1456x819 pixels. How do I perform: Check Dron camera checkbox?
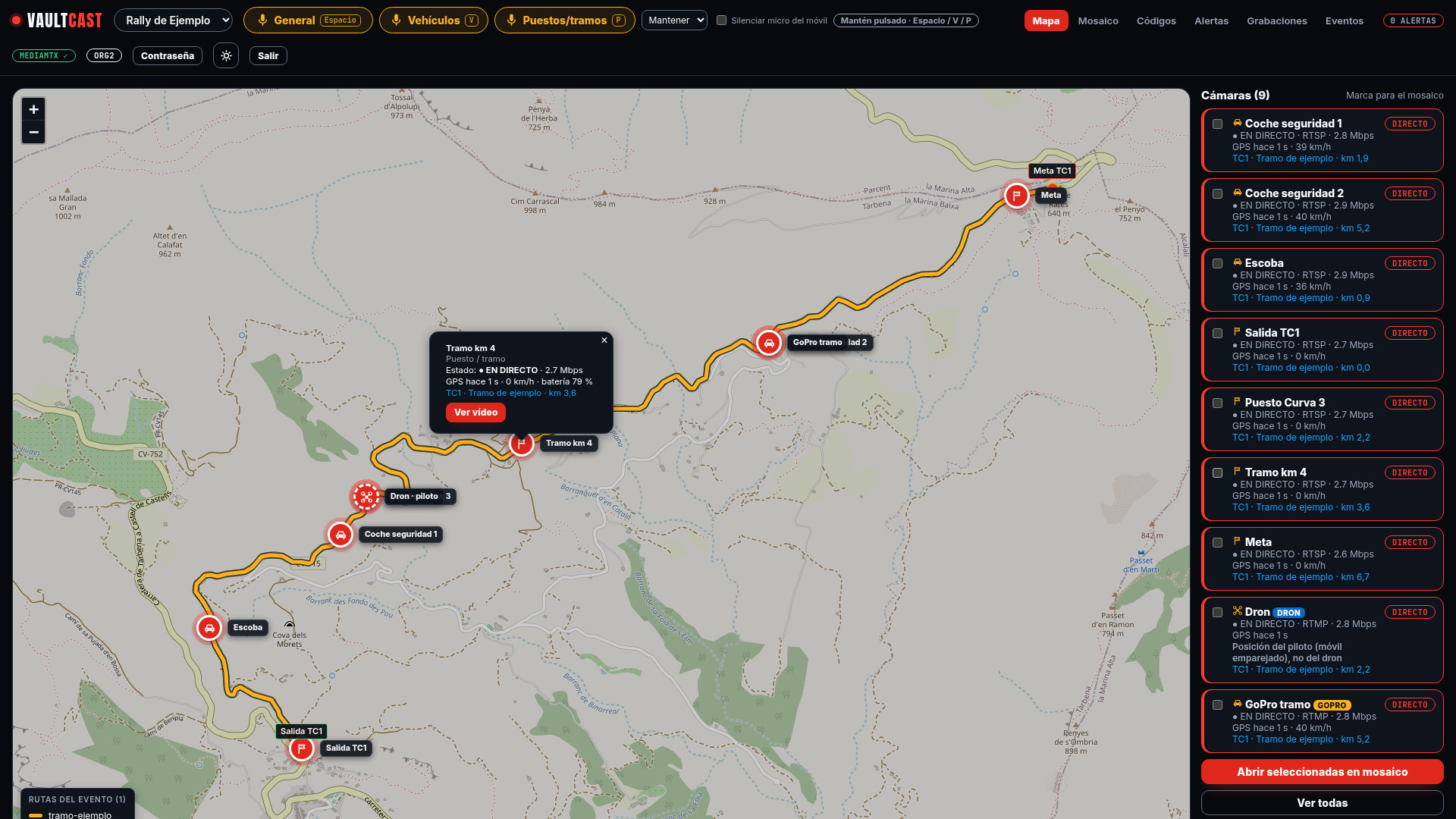[1217, 613]
